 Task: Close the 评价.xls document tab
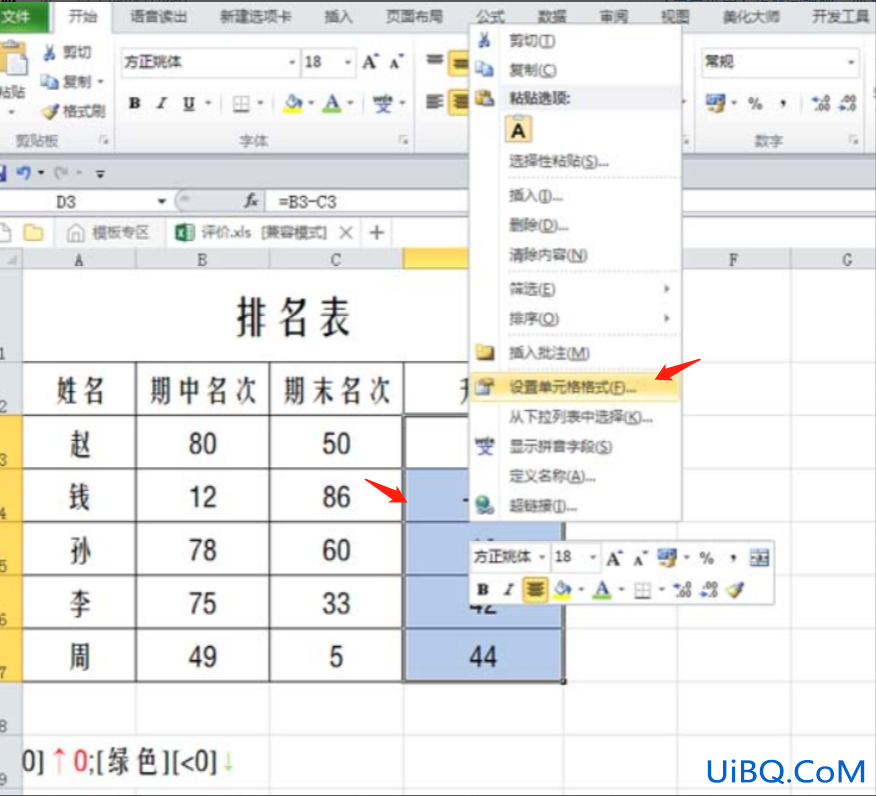pyautogui.click(x=346, y=232)
